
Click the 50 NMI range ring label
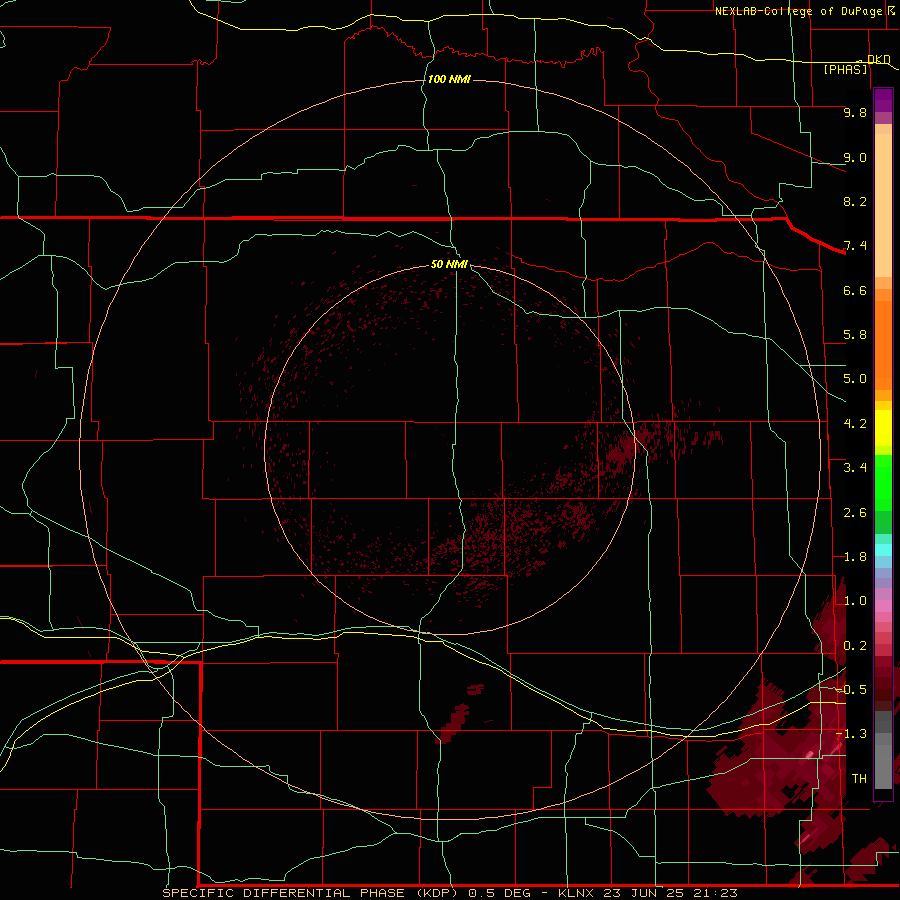[449, 264]
